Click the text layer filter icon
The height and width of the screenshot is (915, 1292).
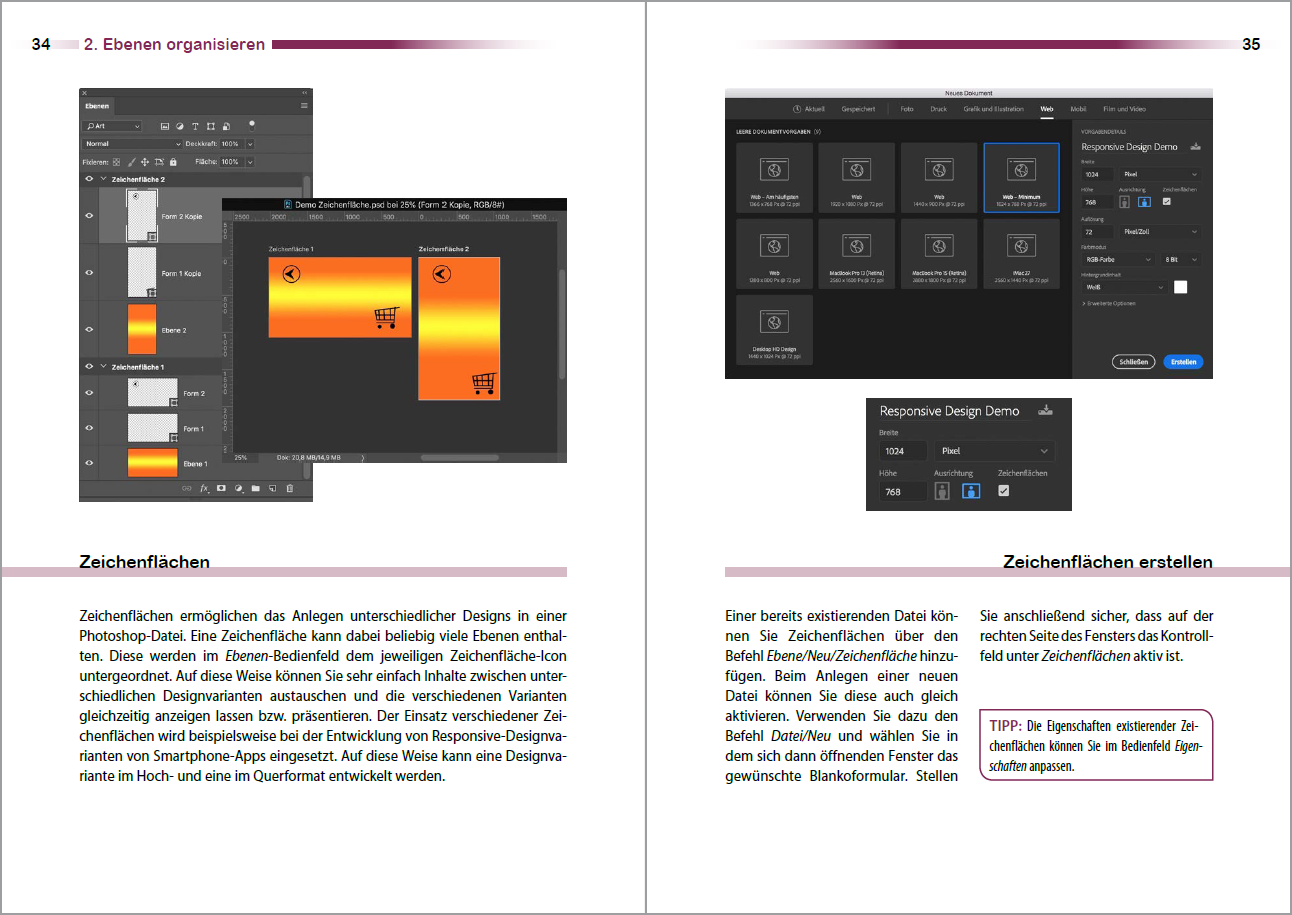[x=195, y=127]
